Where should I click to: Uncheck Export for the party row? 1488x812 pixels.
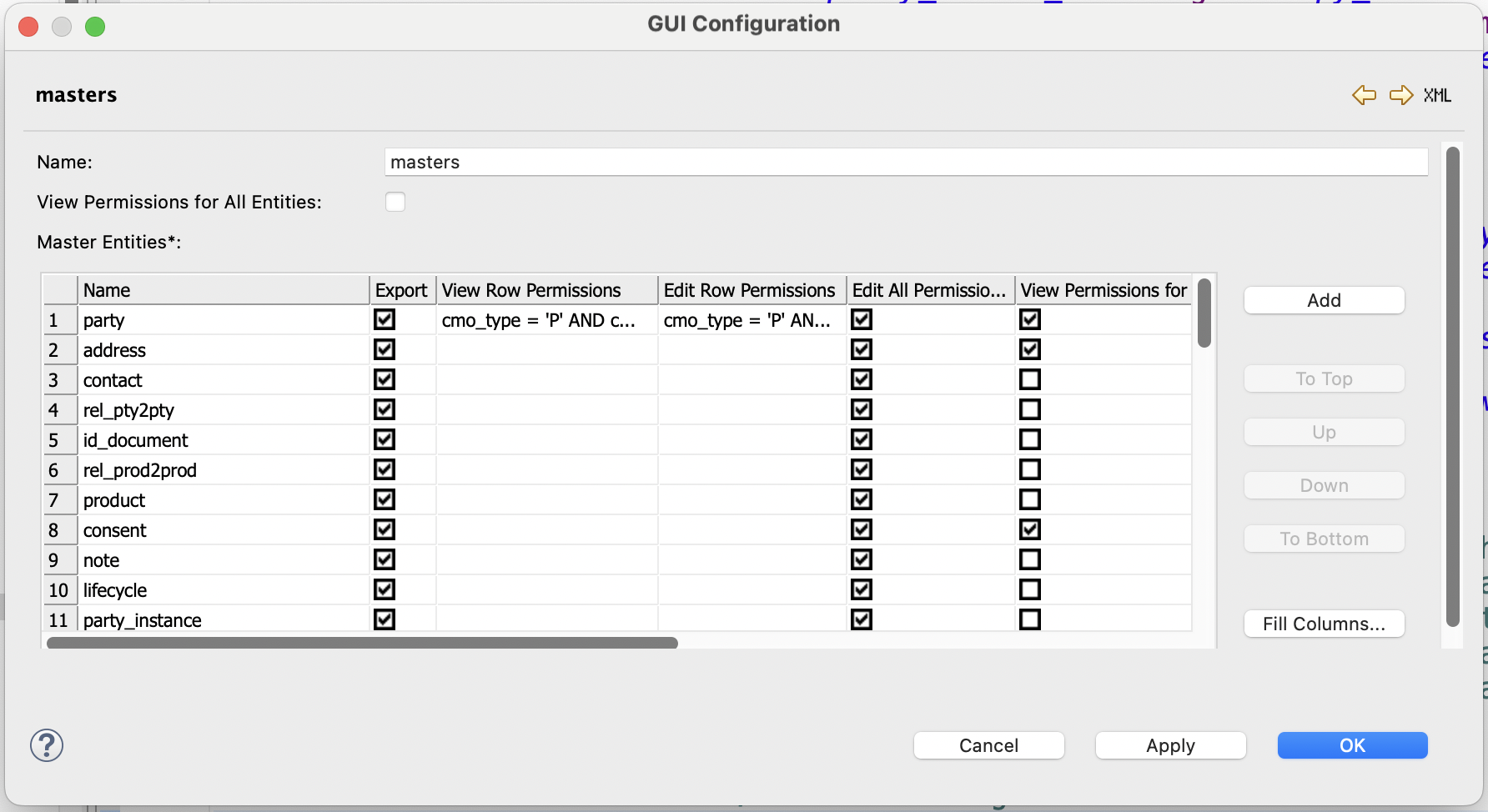coord(385,320)
